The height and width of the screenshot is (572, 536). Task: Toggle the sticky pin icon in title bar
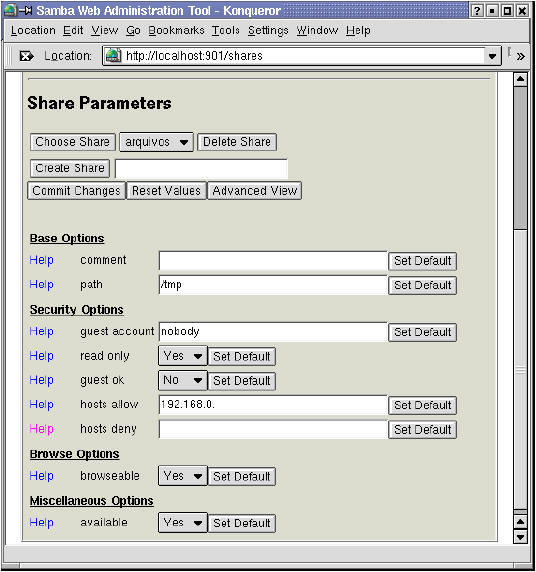tap(25, 11)
